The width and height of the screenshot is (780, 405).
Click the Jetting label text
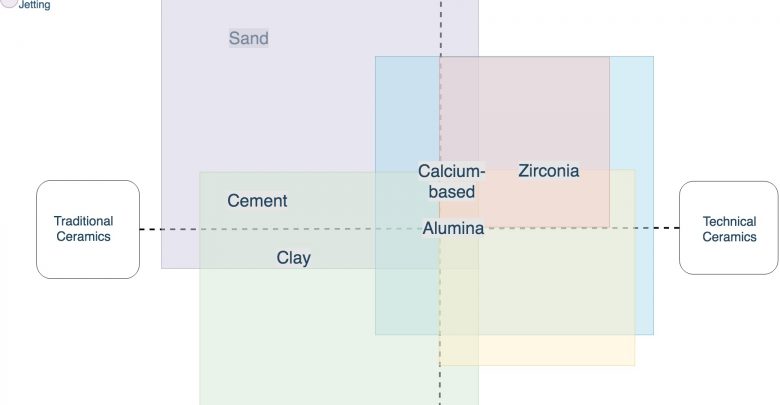click(x=35, y=5)
